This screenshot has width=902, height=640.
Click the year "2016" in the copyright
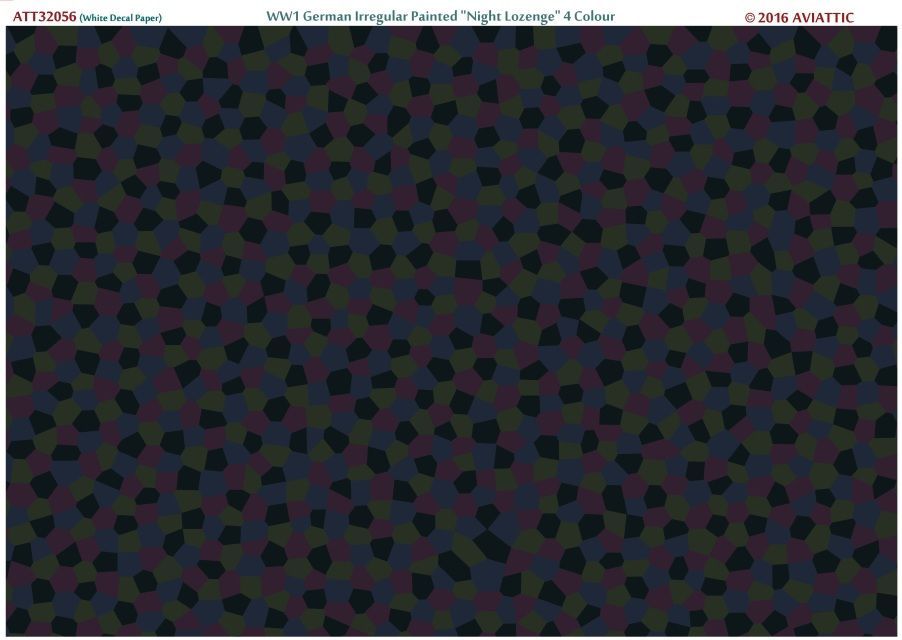[x=775, y=18]
